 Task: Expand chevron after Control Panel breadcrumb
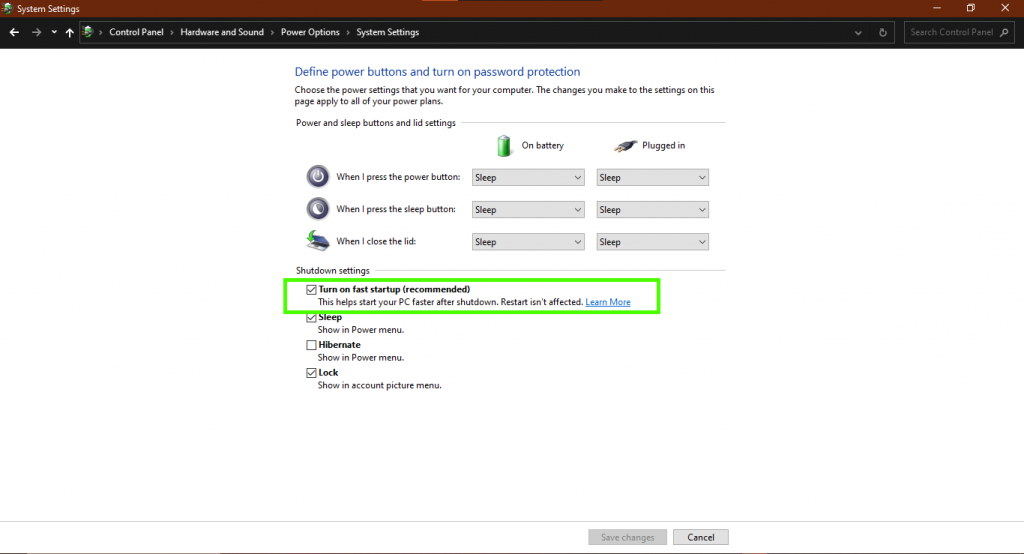coord(172,32)
